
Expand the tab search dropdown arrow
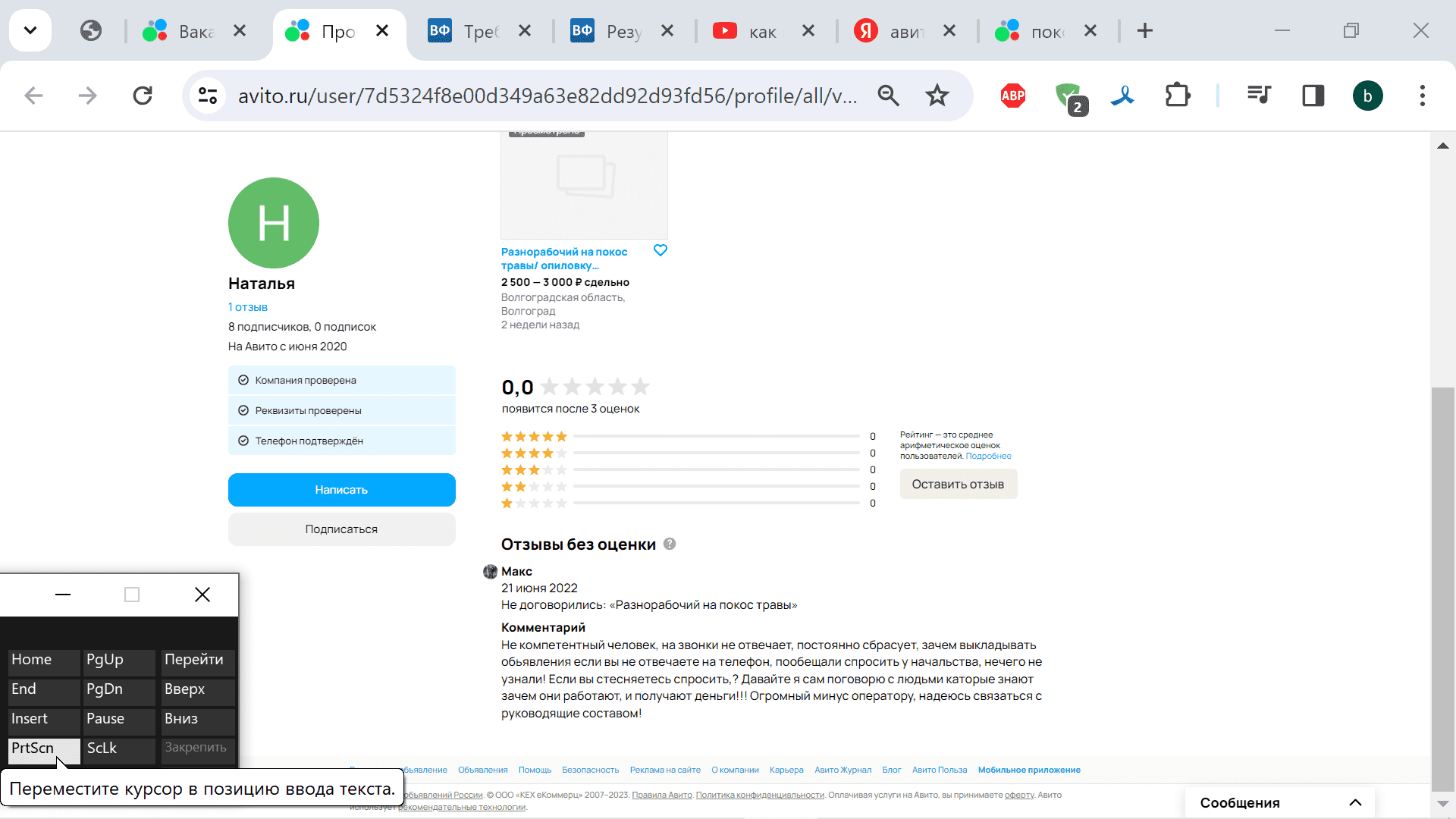pos(30,30)
